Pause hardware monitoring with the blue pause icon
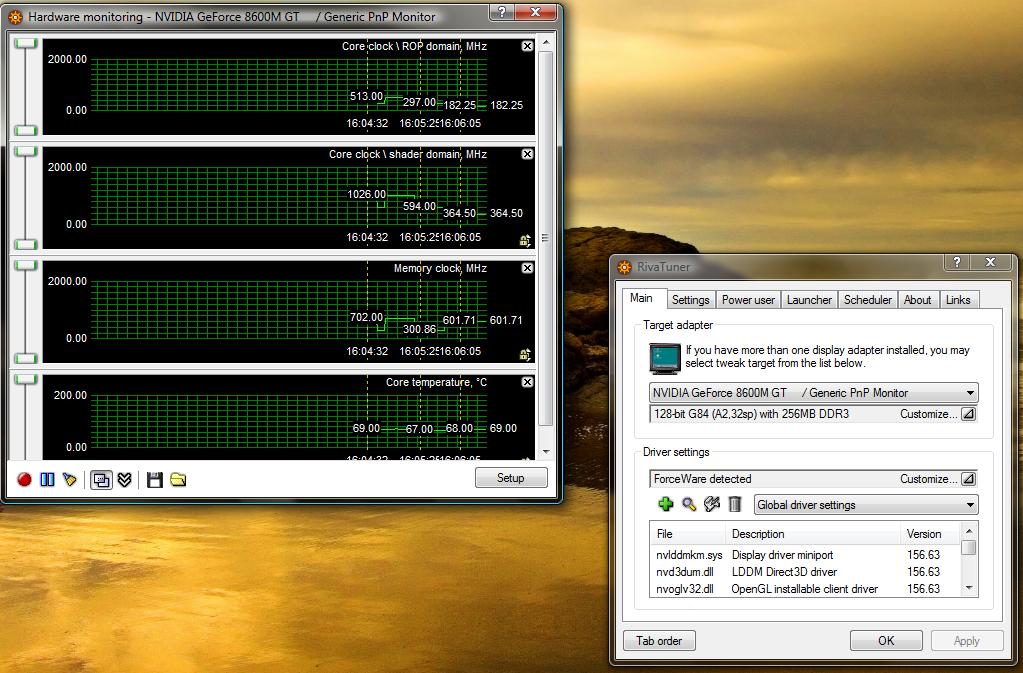Viewport: 1023px width, 673px height. coord(47,480)
